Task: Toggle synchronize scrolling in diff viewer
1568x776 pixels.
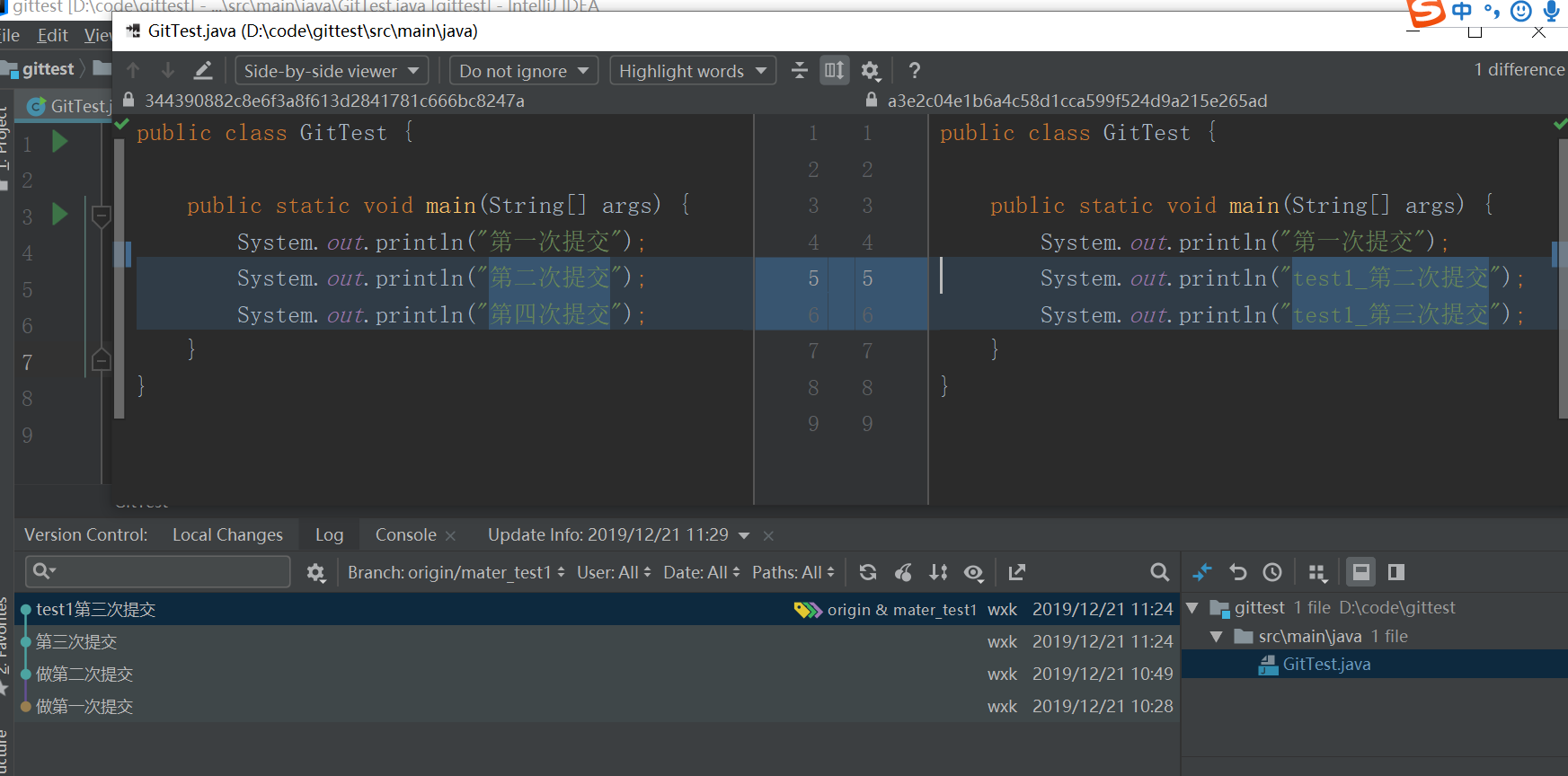Action: pos(835,70)
